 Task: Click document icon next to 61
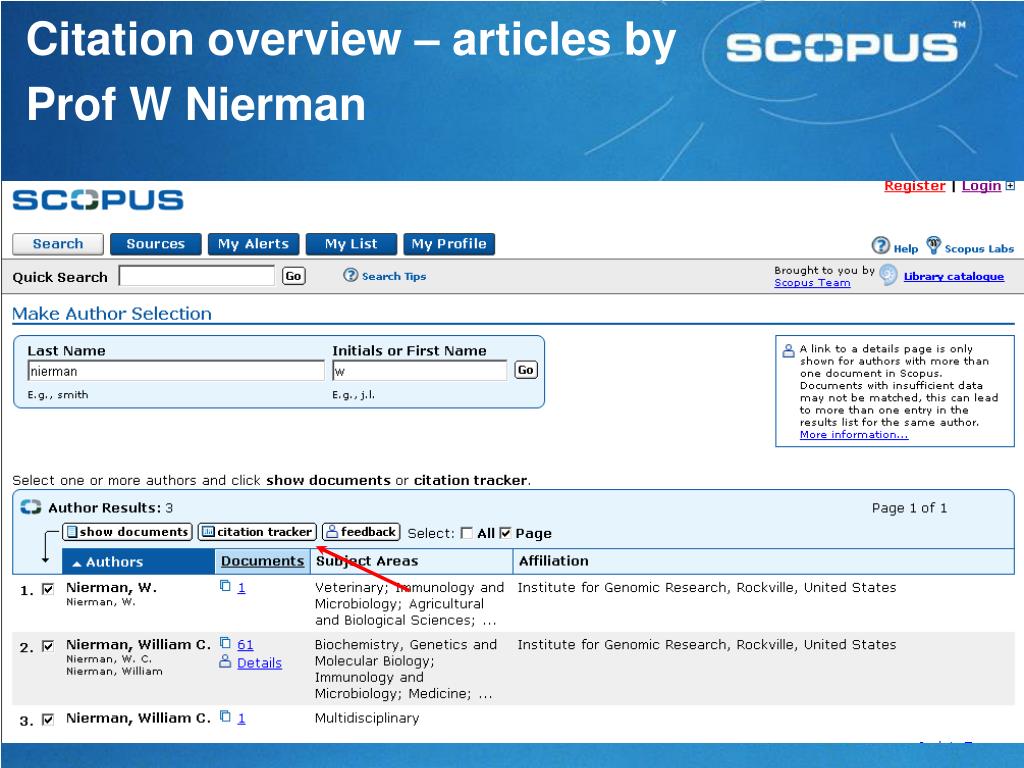point(225,643)
